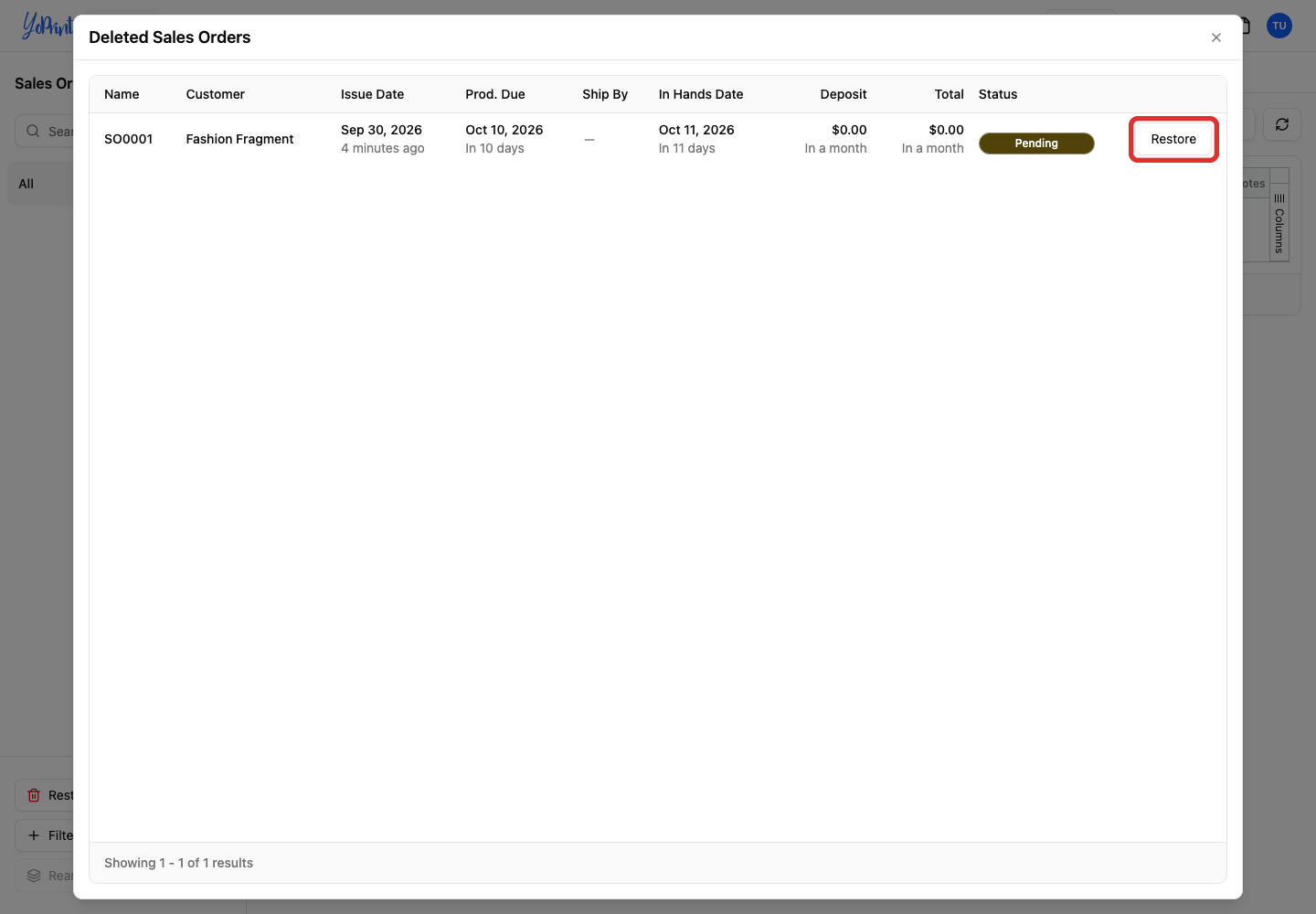Screen dimensions: 1316x914
Task: Click the Name column header
Action: (122, 94)
